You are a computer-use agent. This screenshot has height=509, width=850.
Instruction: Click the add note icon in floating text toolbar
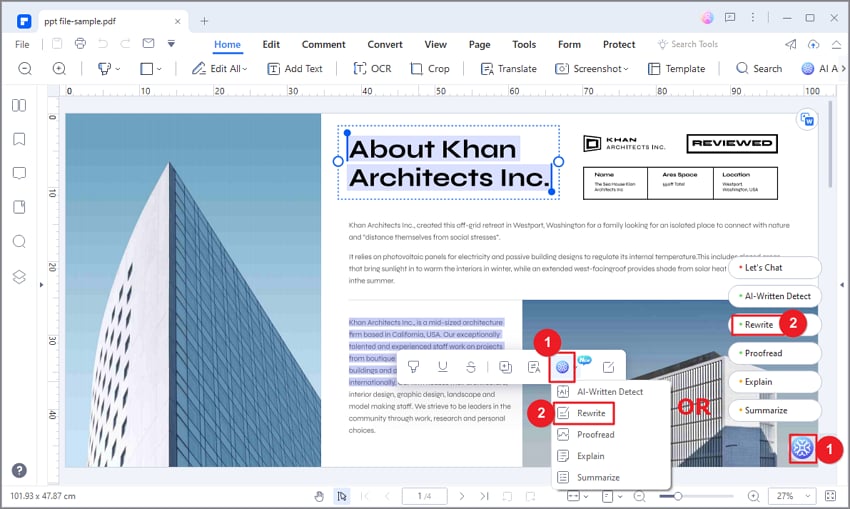click(505, 367)
